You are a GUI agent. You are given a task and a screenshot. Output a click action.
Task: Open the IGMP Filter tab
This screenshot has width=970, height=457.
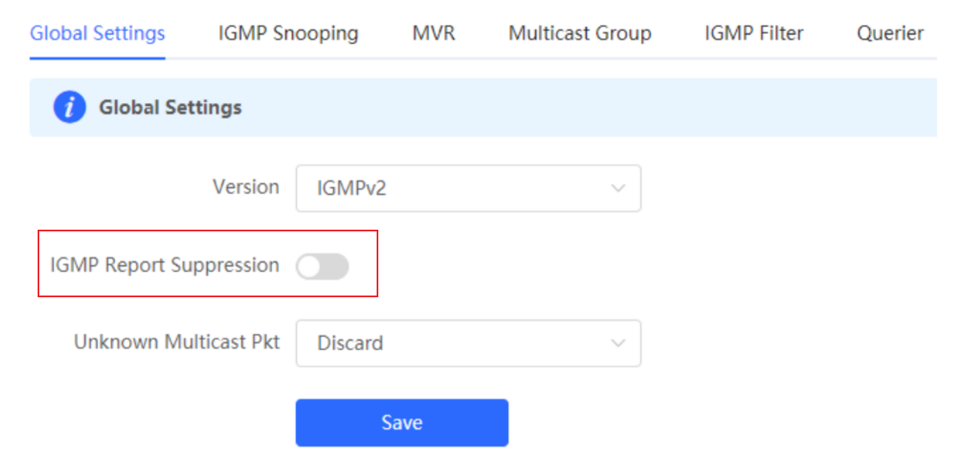coord(754,33)
